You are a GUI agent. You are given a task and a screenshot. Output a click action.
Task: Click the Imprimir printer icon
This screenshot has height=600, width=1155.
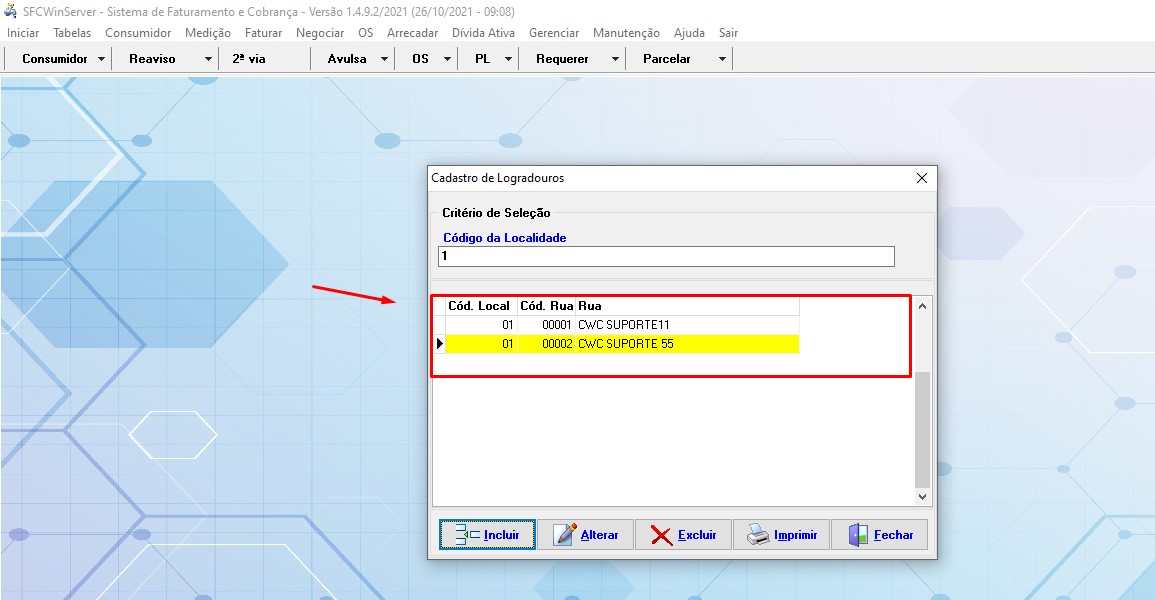click(758, 535)
